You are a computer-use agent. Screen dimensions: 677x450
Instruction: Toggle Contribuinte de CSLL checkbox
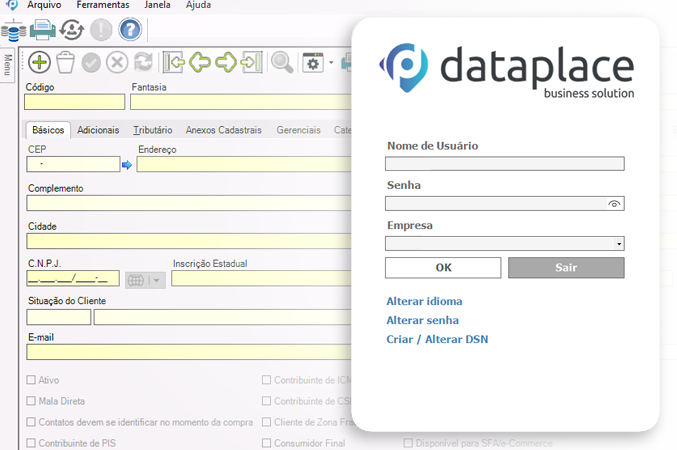266,401
